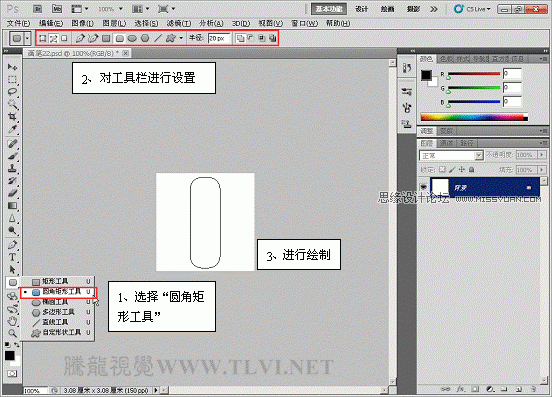Choose the Polygon shape in the options bar
The height and width of the screenshot is (397, 552).
point(145,38)
